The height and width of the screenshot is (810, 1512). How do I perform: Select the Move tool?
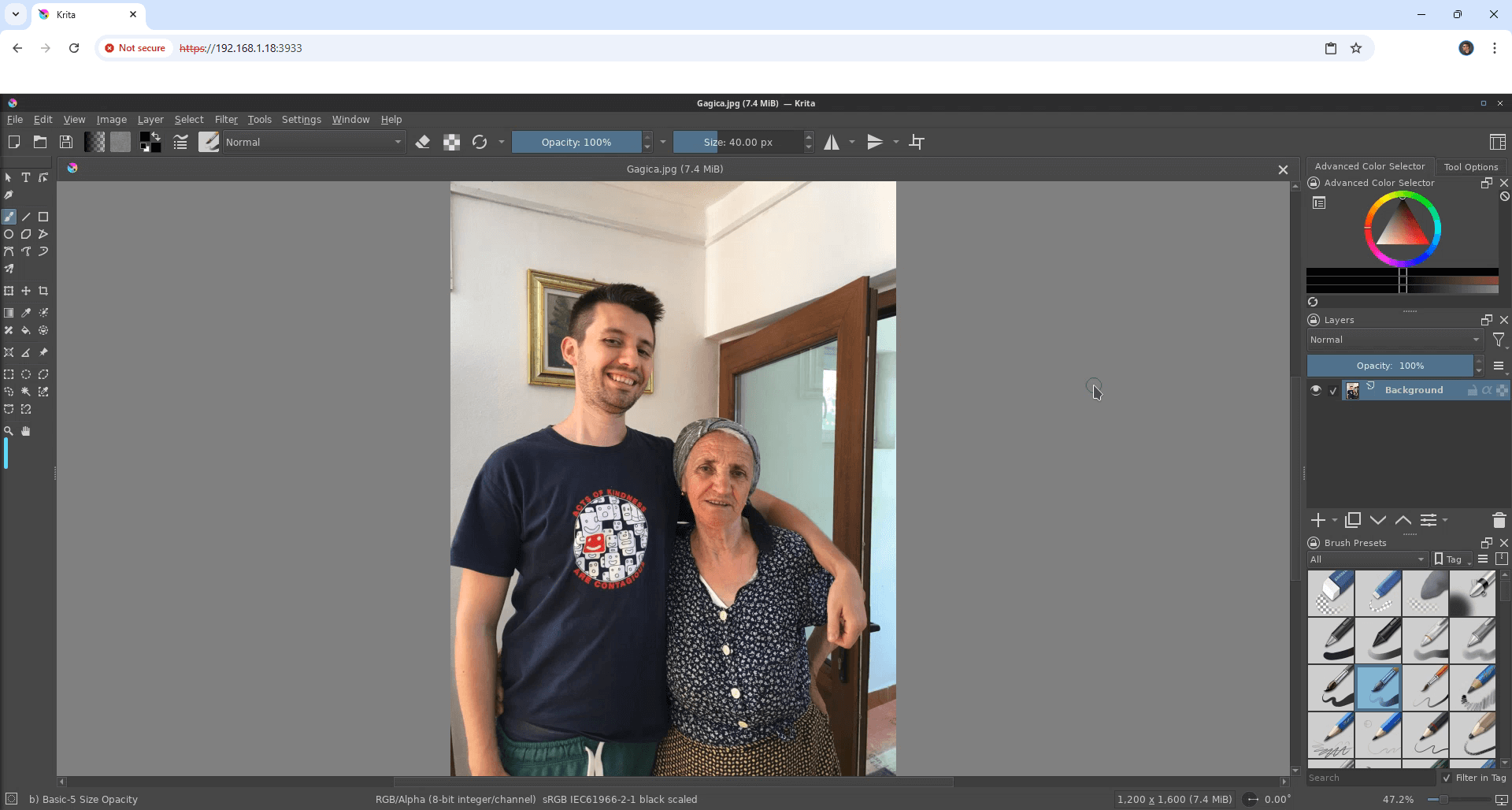[26, 291]
